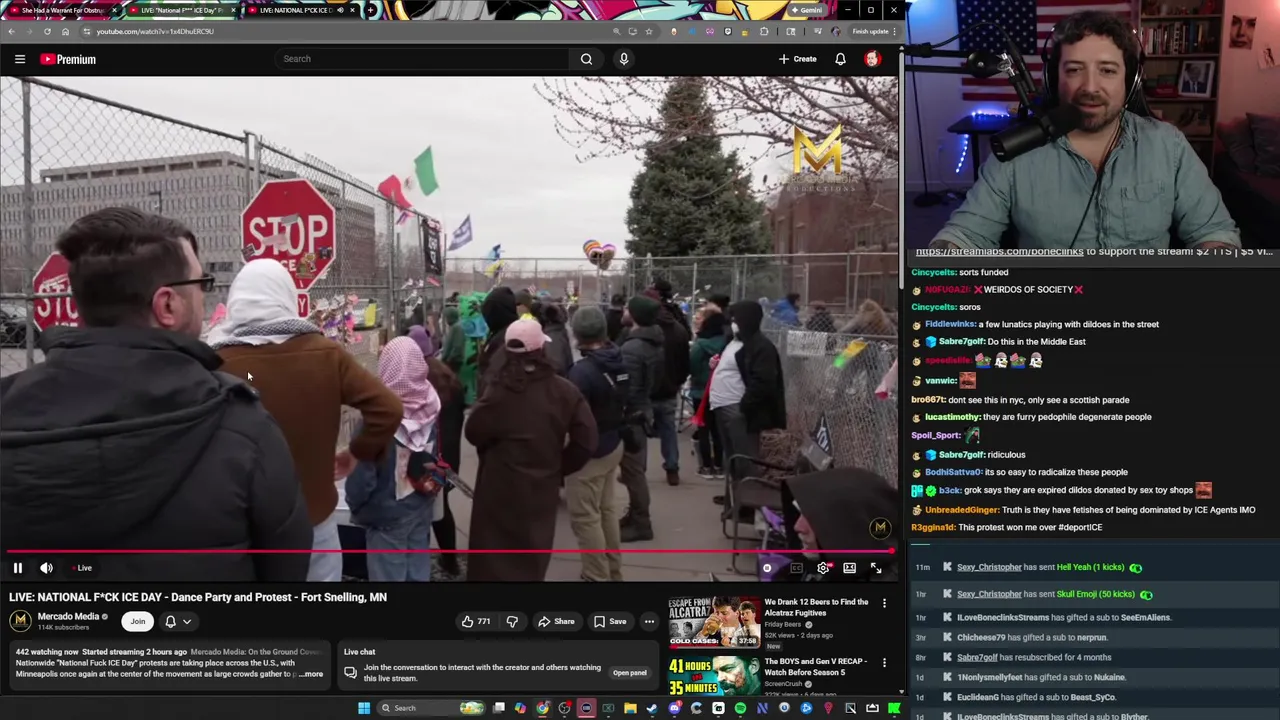The width and height of the screenshot is (1280, 720).
Task: Open the Mercado Media channel avatar
Action: [x=20, y=621]
